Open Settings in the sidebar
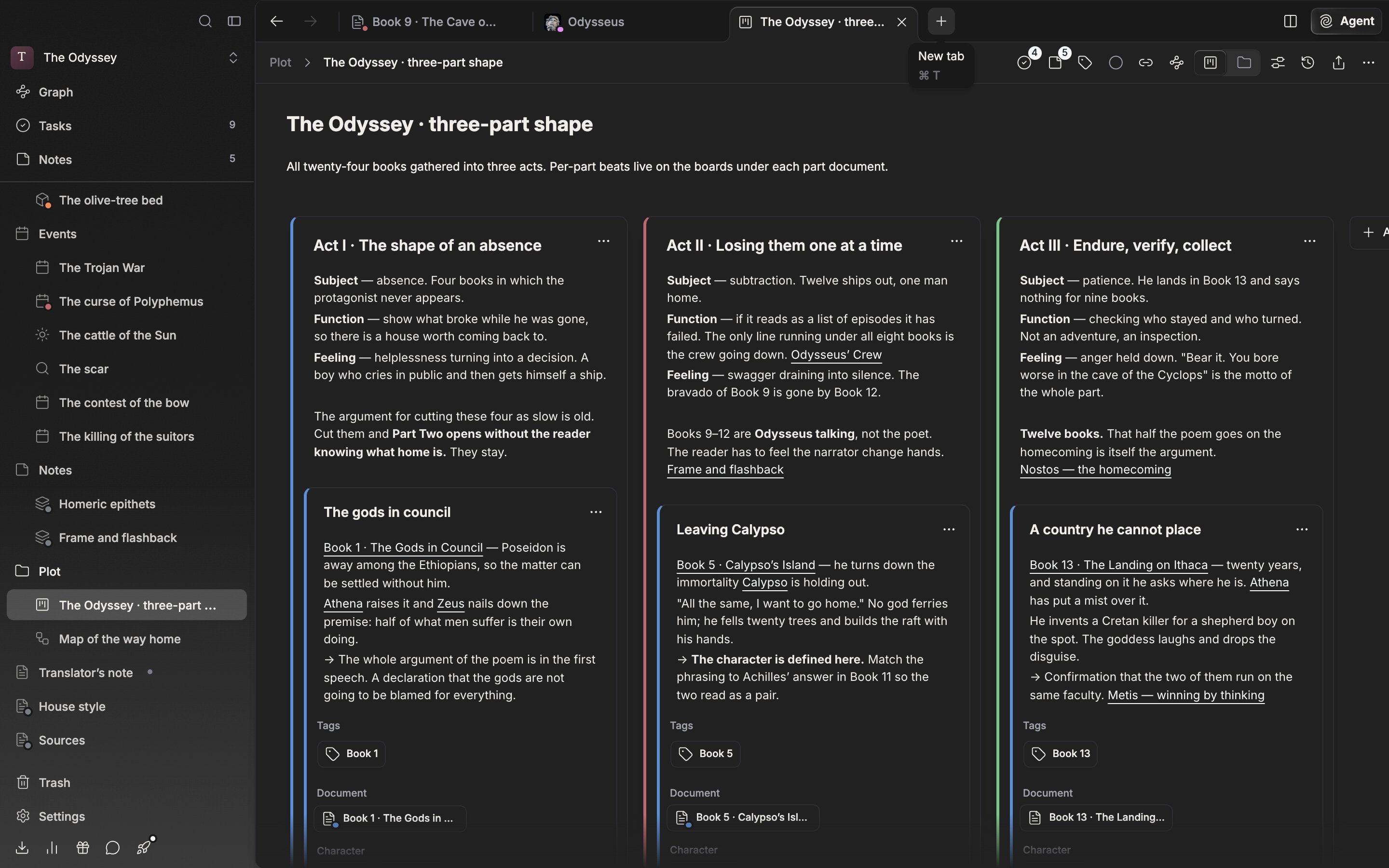 pos(127,816)
